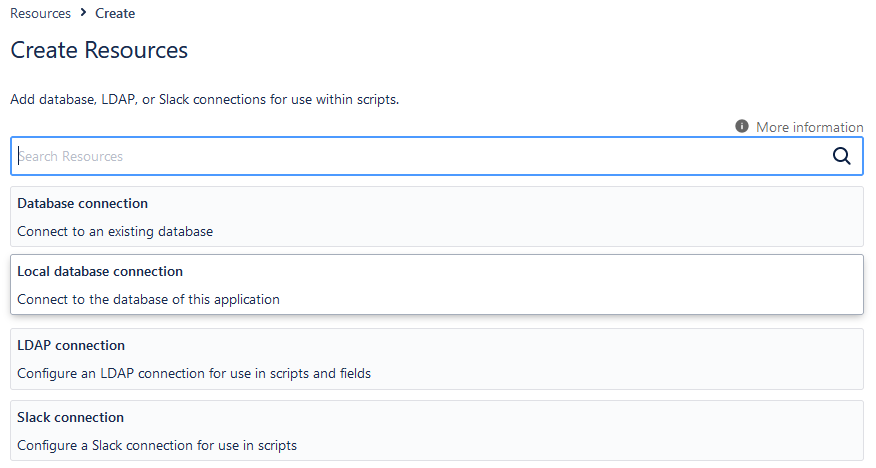Viewport: 876px width, 468px height.
Task: Click empty space inside the Database connection card
Action: pos(600,217)
